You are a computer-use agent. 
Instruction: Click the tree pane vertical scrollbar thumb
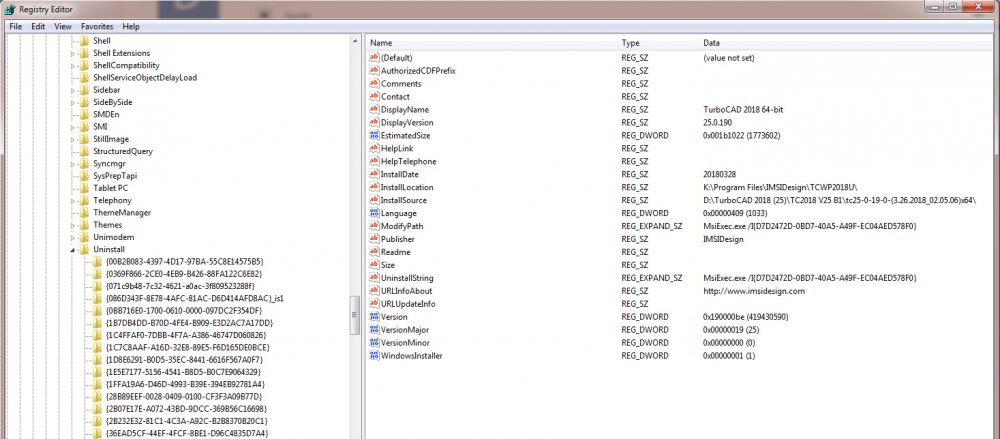pos(355,315)
